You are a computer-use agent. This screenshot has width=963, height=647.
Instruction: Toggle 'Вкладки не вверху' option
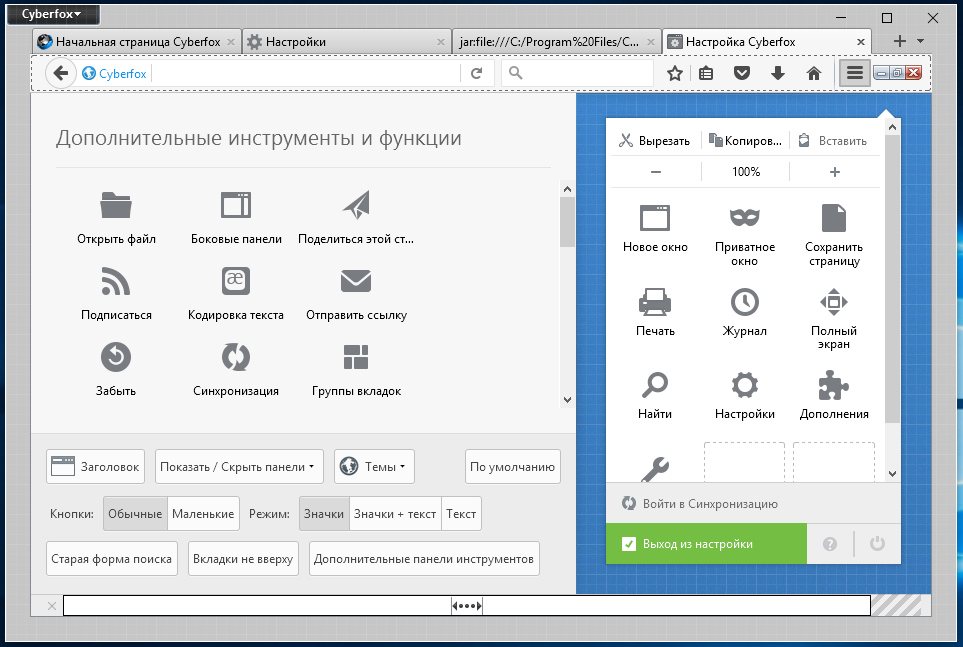[x=243, y=559]
